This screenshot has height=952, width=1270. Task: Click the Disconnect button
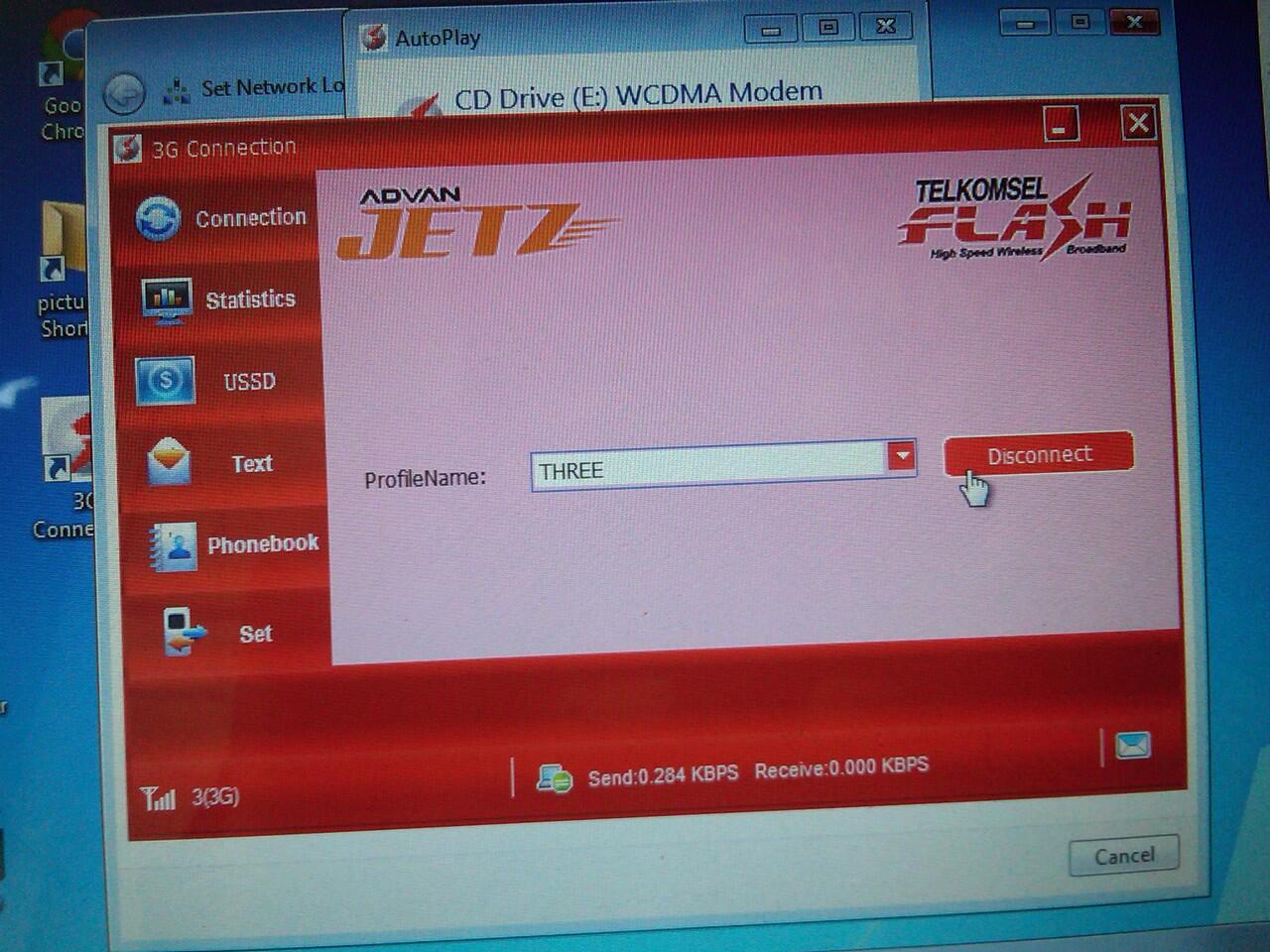click(1038, 454)
